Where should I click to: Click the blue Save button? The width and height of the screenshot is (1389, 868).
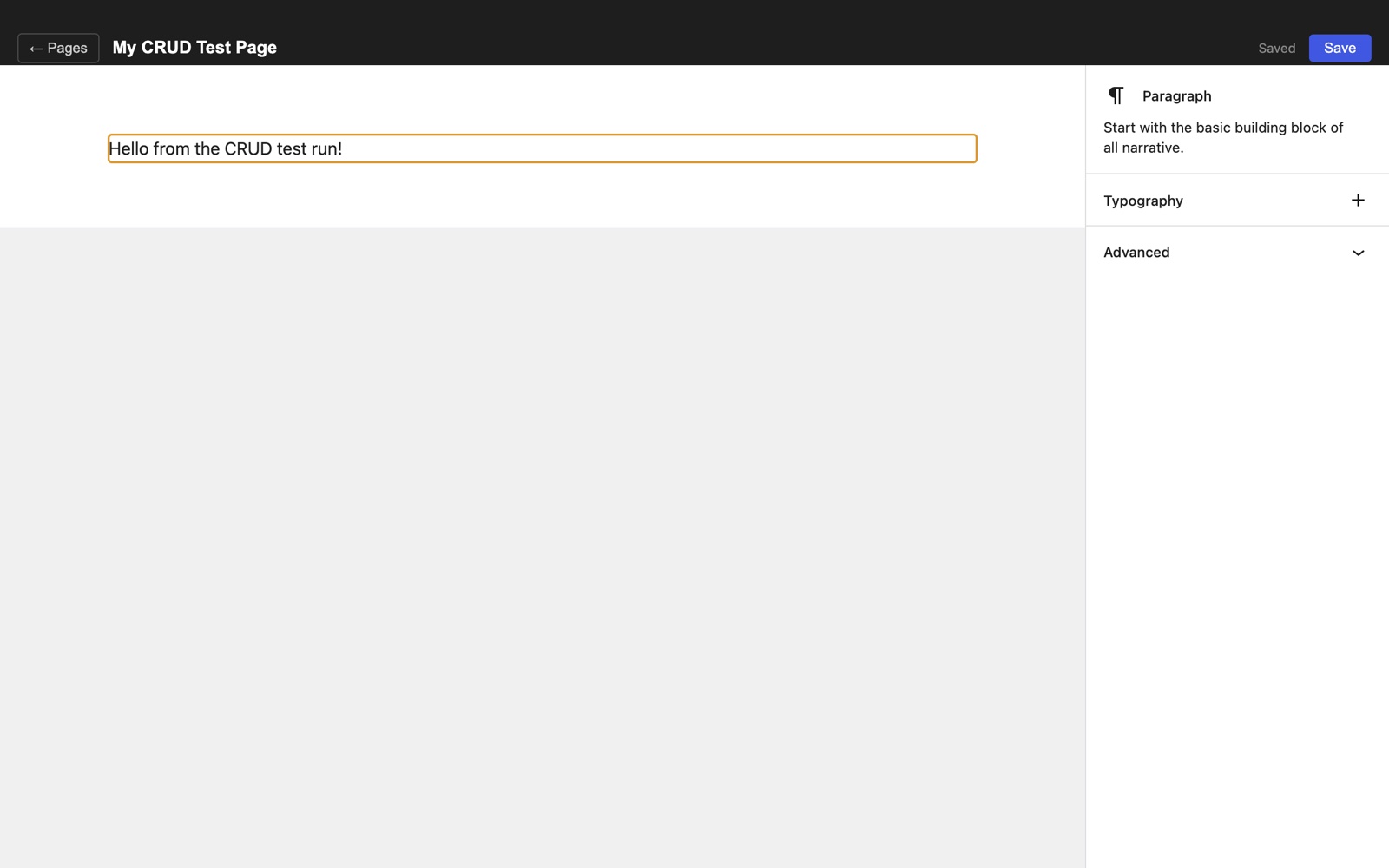click(x=1340, y=48)
